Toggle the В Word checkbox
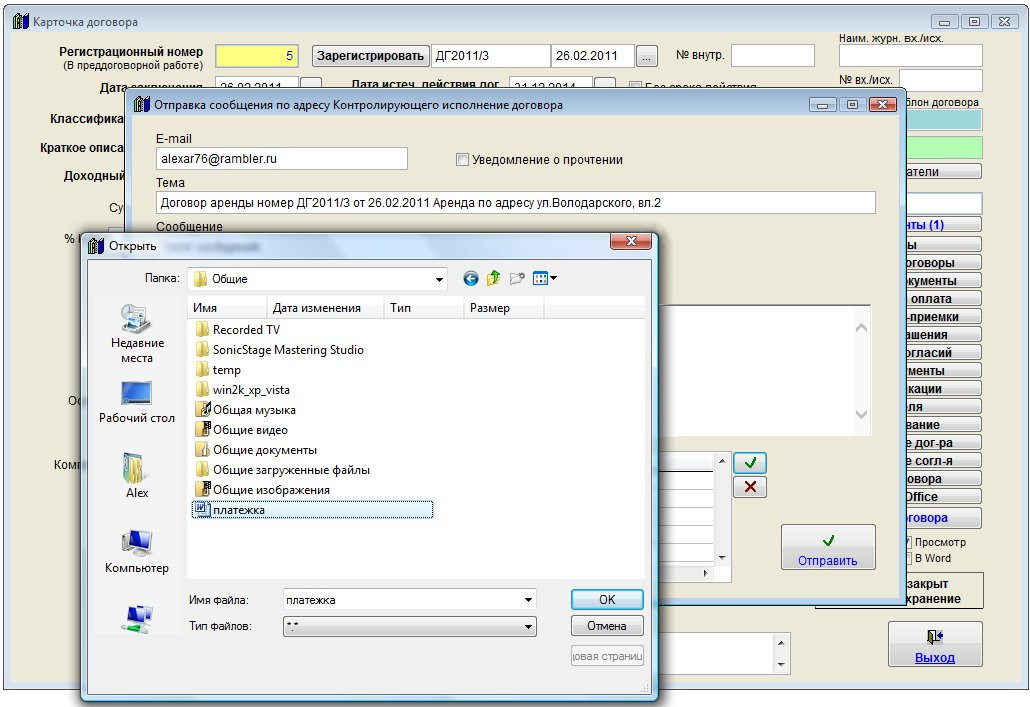The image size is (1030, 707). point(907,558)
